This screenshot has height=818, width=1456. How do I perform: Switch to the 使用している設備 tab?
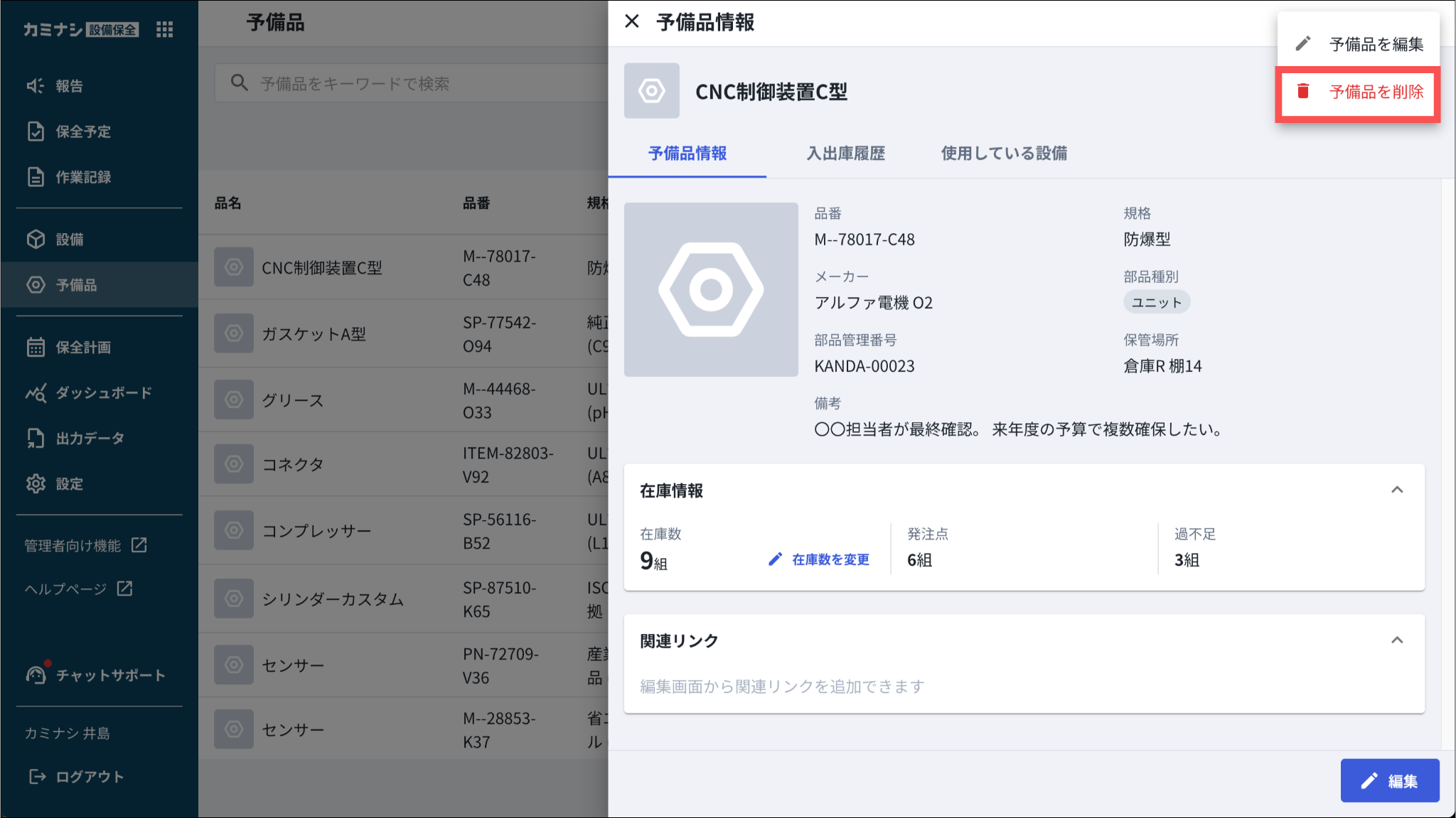click(x=1003, y=154)
